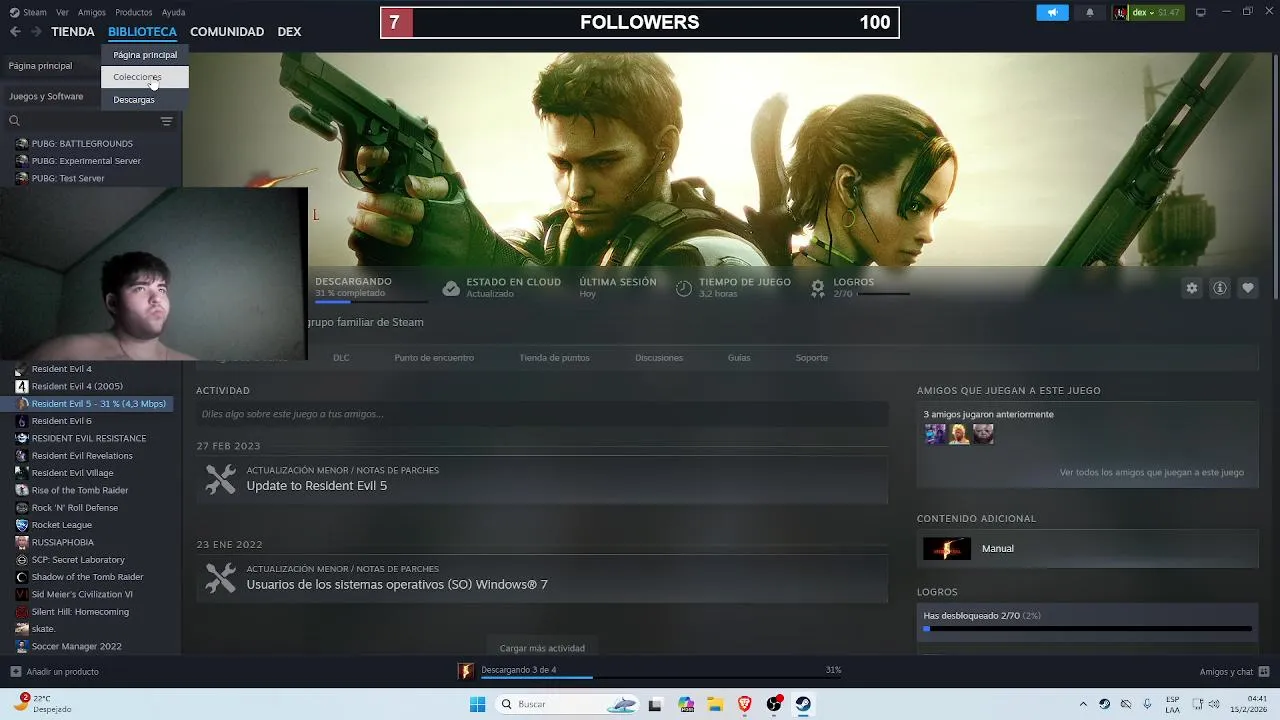Image resolution: width=1280 pixels, height=720 pixels.
Task: Open the game info icon
Action: pos(1220,288)
